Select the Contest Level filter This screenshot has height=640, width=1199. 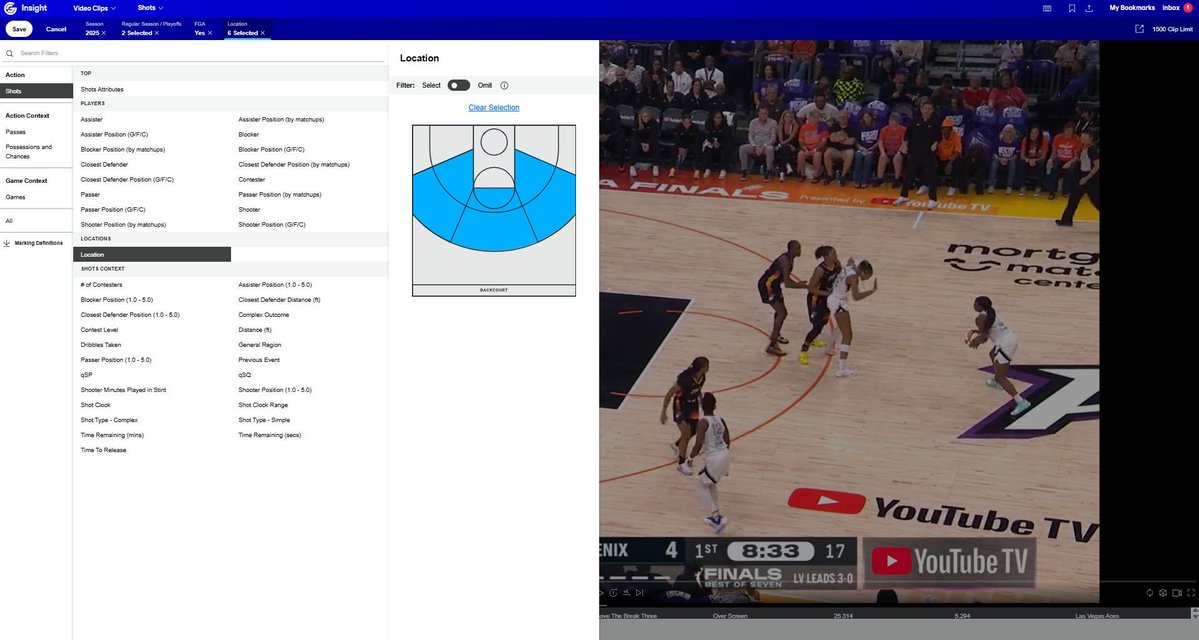(x=99, y=330)
